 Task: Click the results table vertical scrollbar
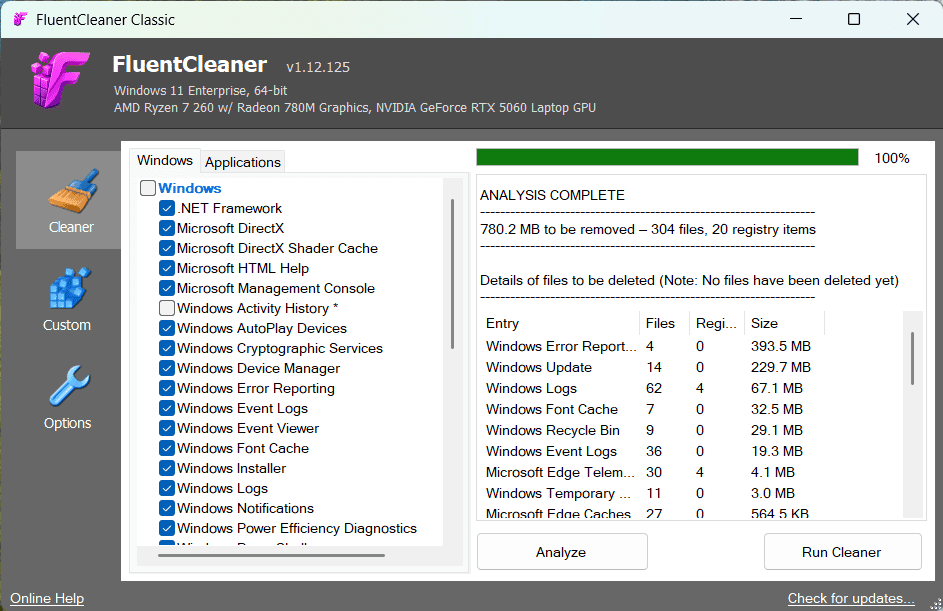[912, 358]
